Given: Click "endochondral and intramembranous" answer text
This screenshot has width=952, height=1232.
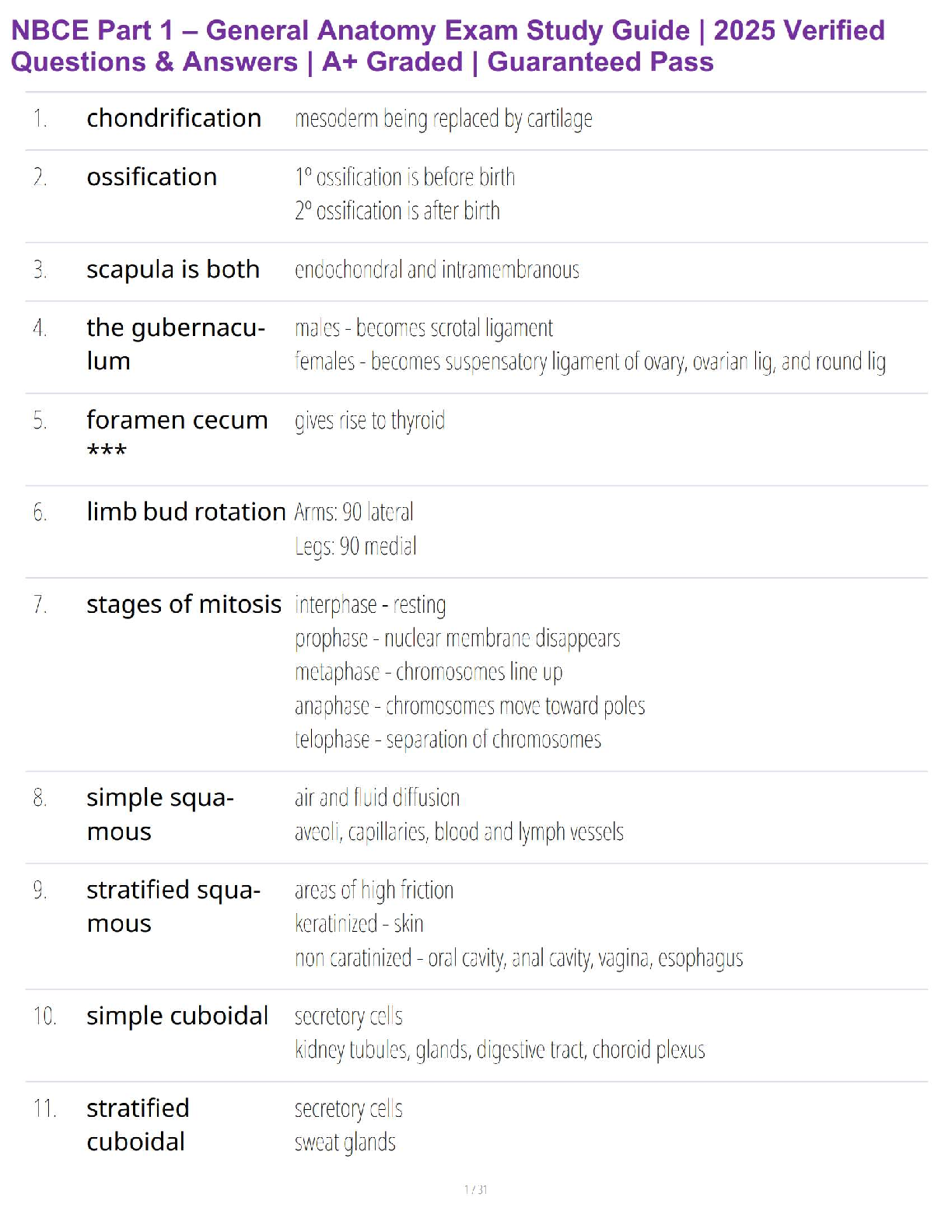Looking at the screenshot, I should (x=436, y=270).
